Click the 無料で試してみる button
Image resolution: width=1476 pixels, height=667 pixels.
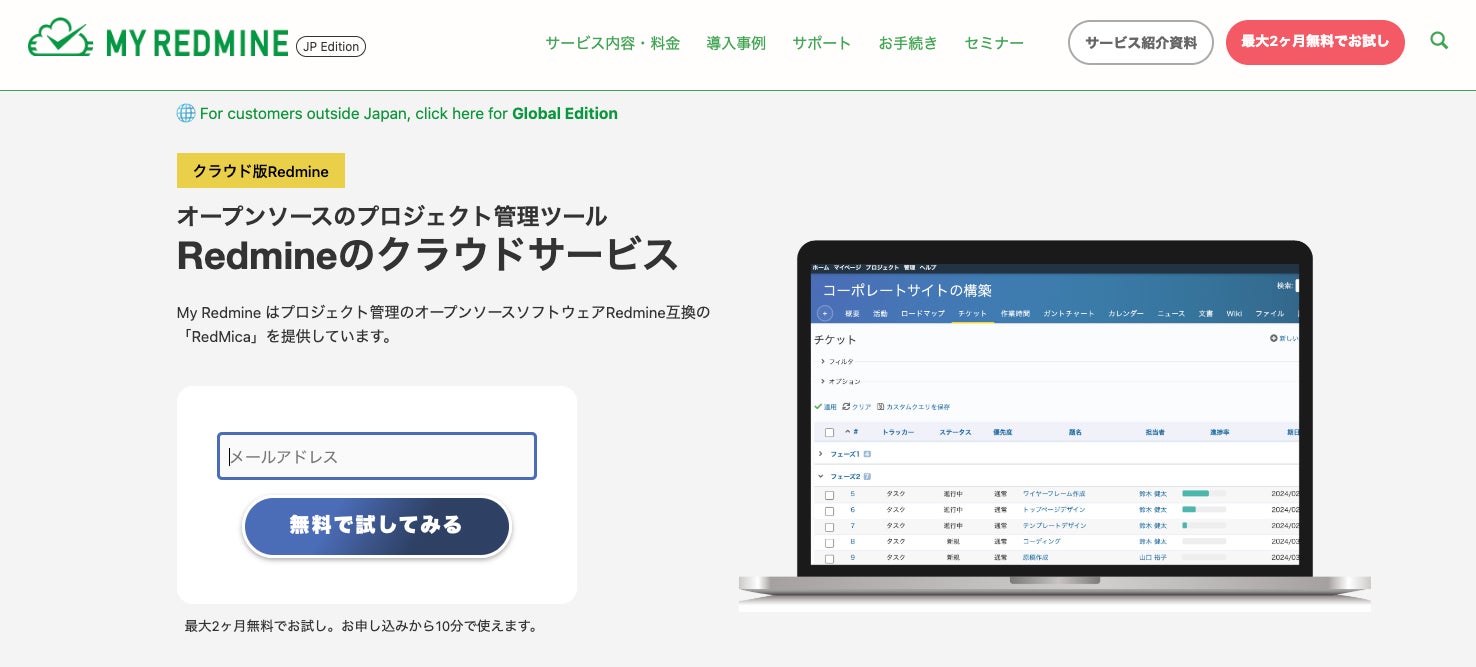point(377,525)
